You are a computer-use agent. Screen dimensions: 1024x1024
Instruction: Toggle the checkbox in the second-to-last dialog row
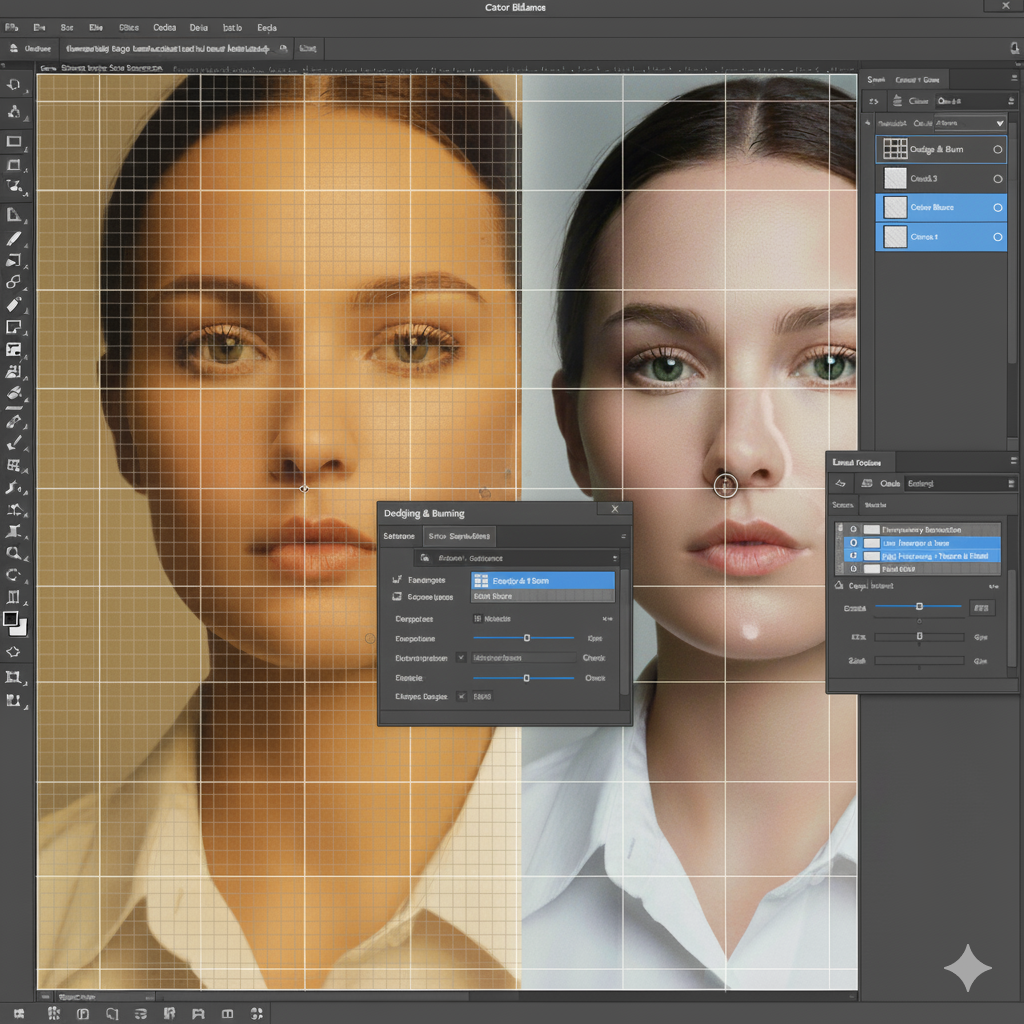tap(461, 658)
